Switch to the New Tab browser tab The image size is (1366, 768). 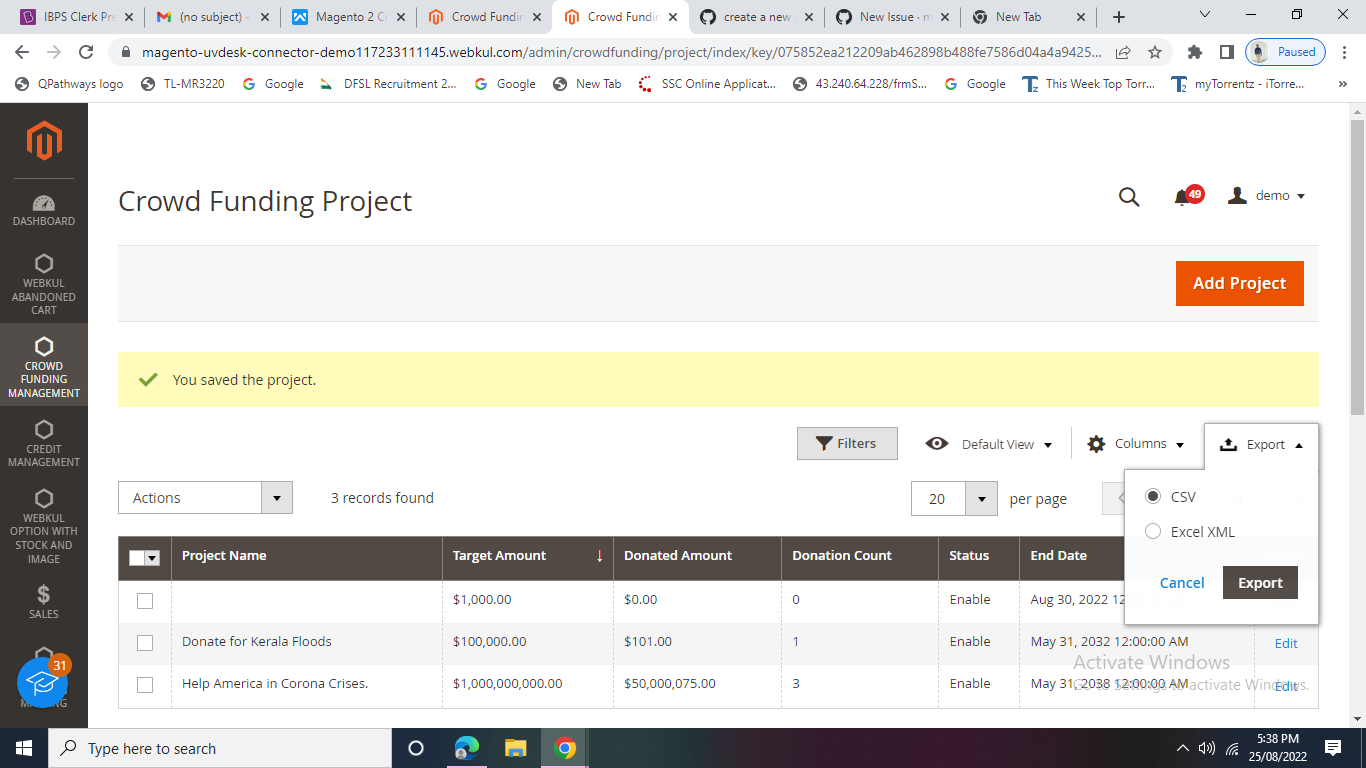1029,17
